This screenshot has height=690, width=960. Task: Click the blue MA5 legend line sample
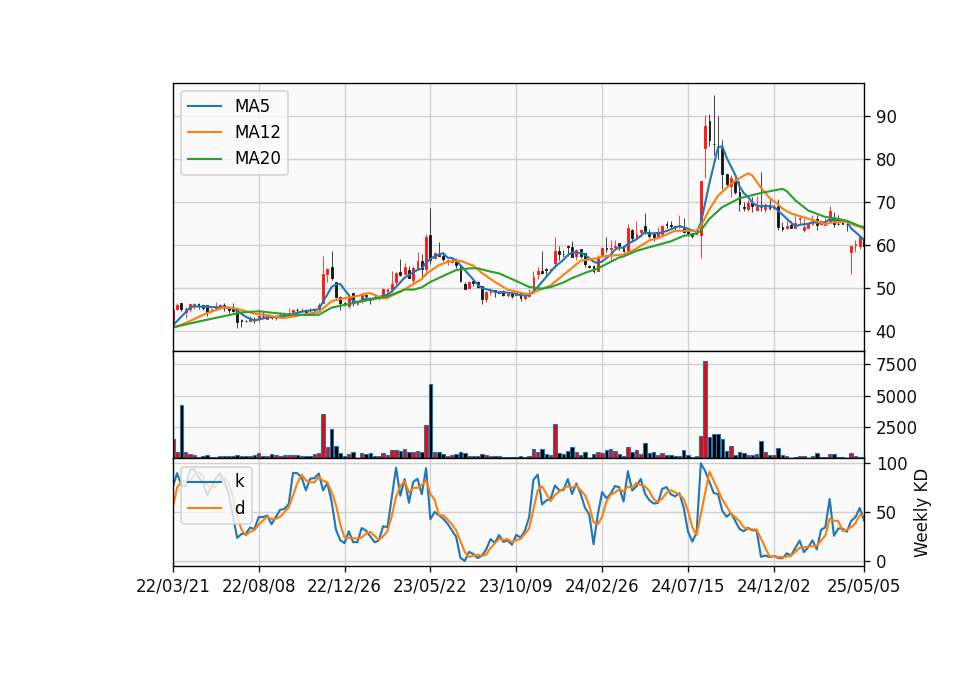point(204,106)
